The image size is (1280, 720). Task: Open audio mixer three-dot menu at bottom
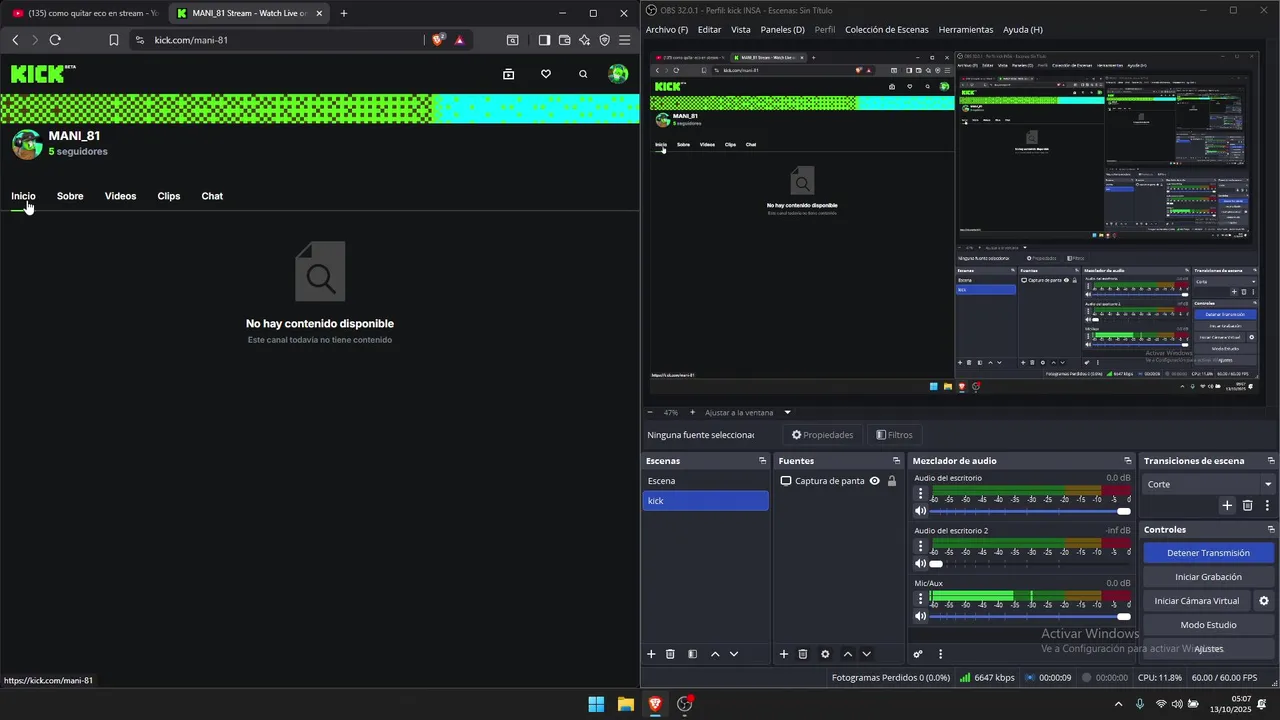tap(940, 654)
